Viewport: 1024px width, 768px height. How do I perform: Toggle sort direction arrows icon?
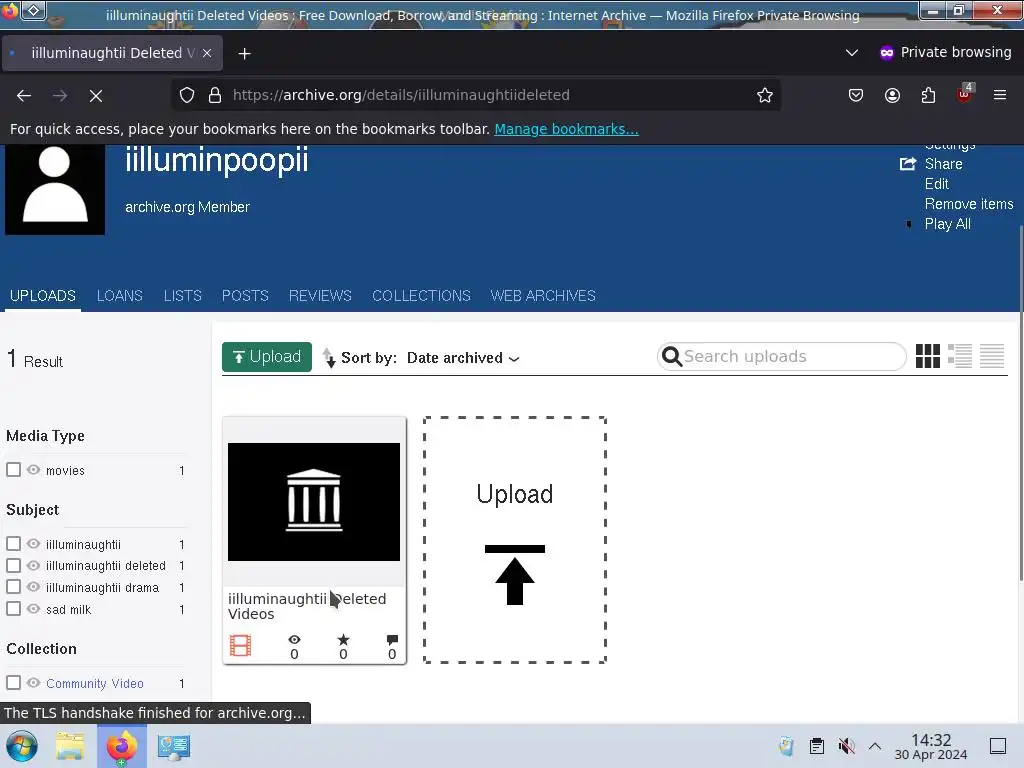click(329, 357)
